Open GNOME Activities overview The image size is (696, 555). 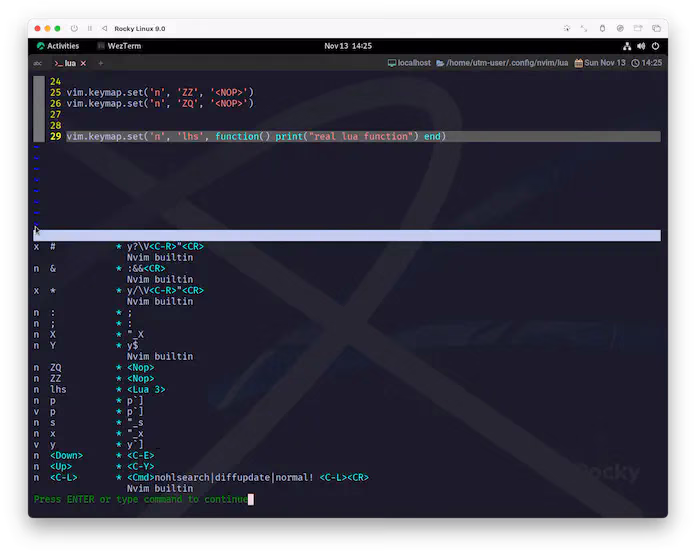(58, 46)
